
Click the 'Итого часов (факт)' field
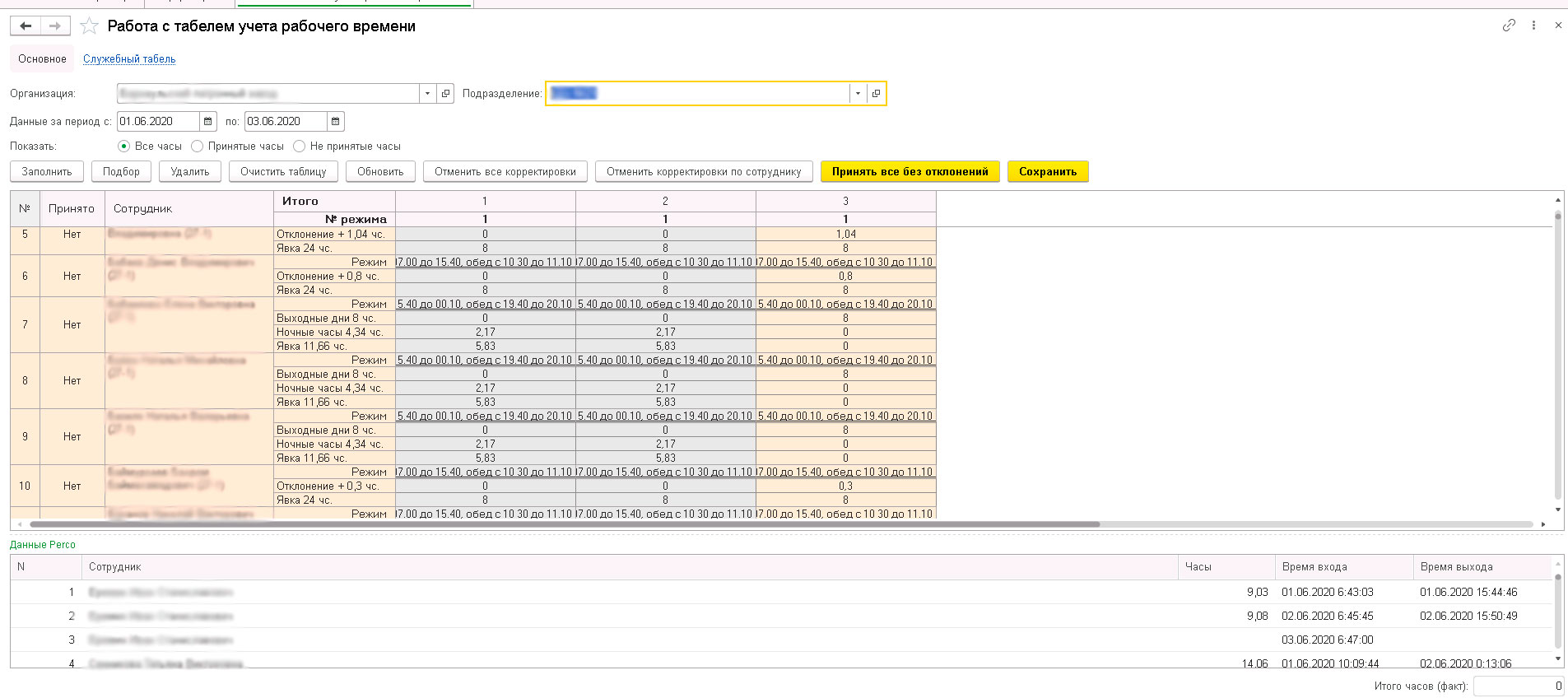1518,686
